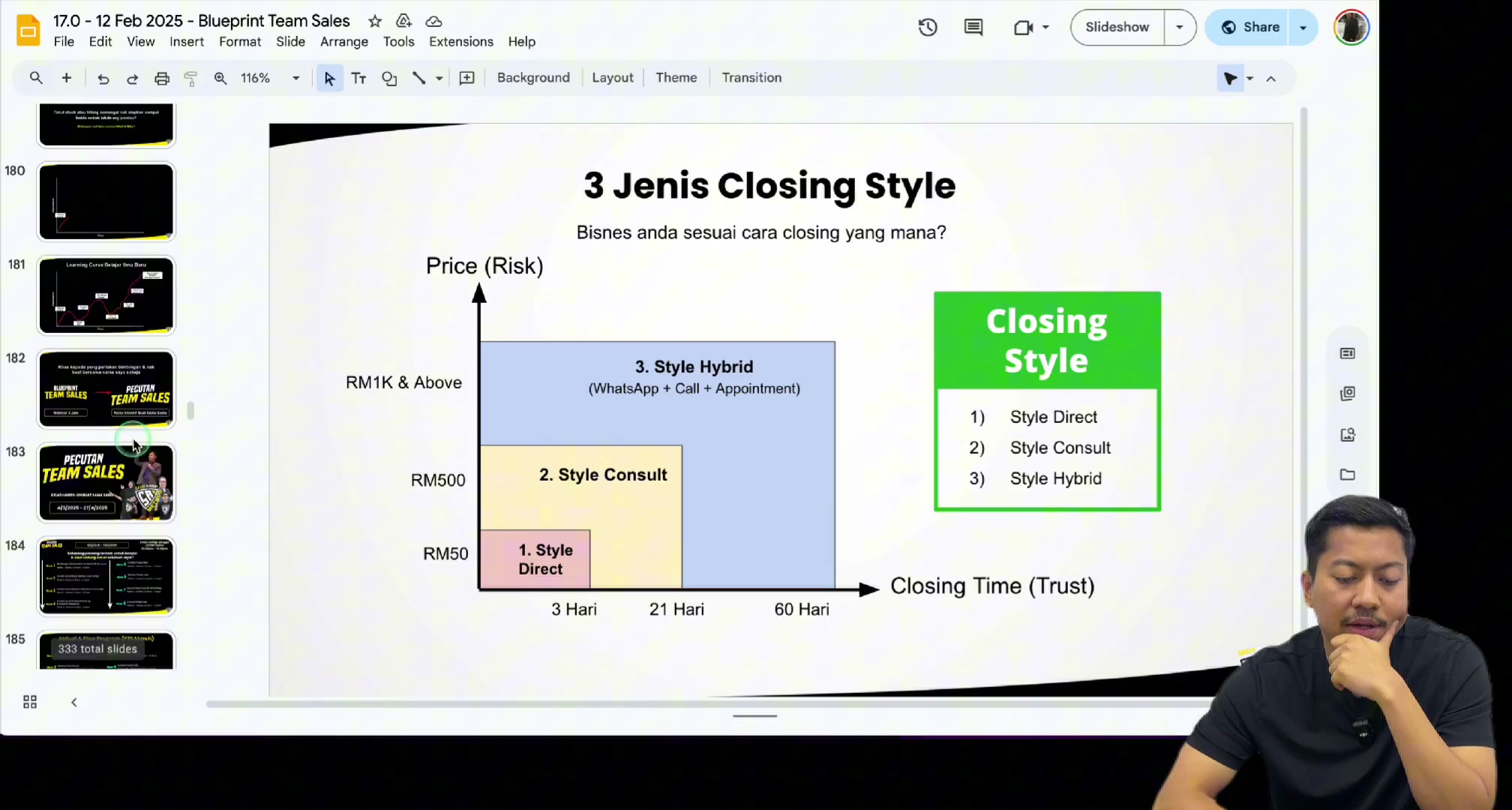
Task: Select the Paint format icon
Action: [x=190, y=78]
